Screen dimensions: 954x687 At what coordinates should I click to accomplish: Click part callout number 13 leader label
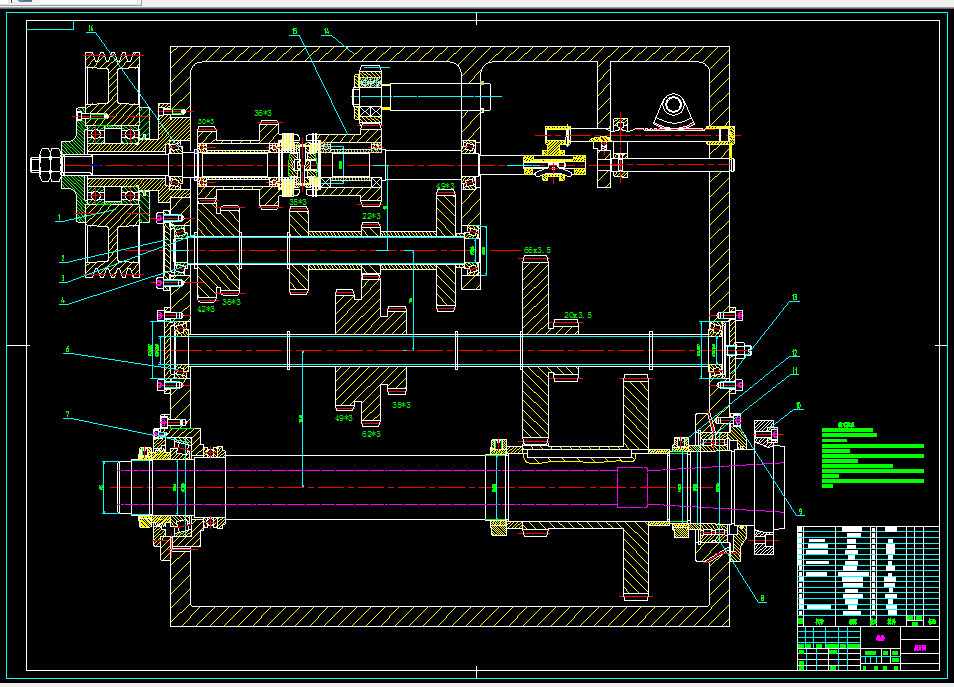795,298
